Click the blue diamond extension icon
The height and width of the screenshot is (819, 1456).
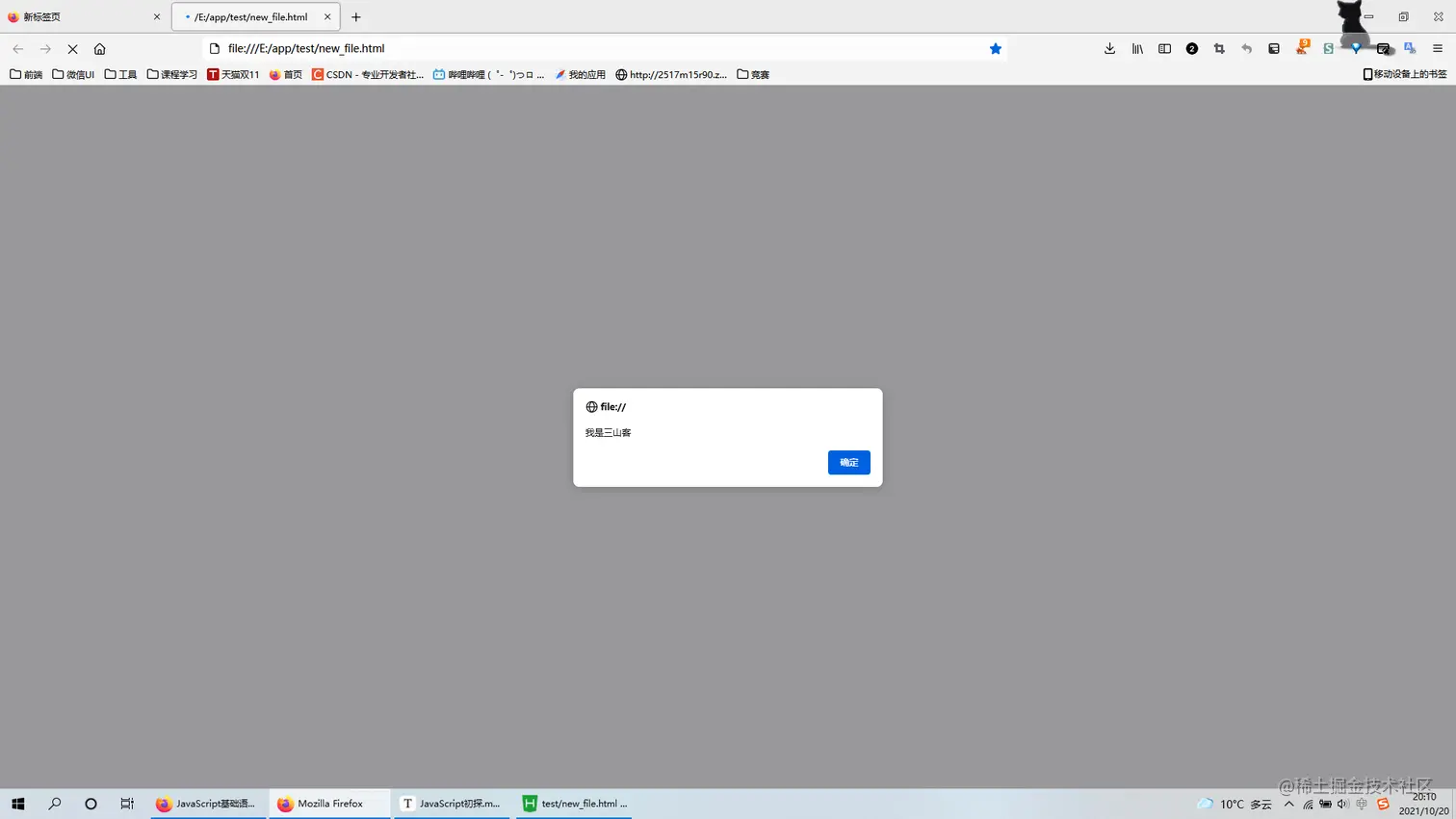click(1356, 48)
